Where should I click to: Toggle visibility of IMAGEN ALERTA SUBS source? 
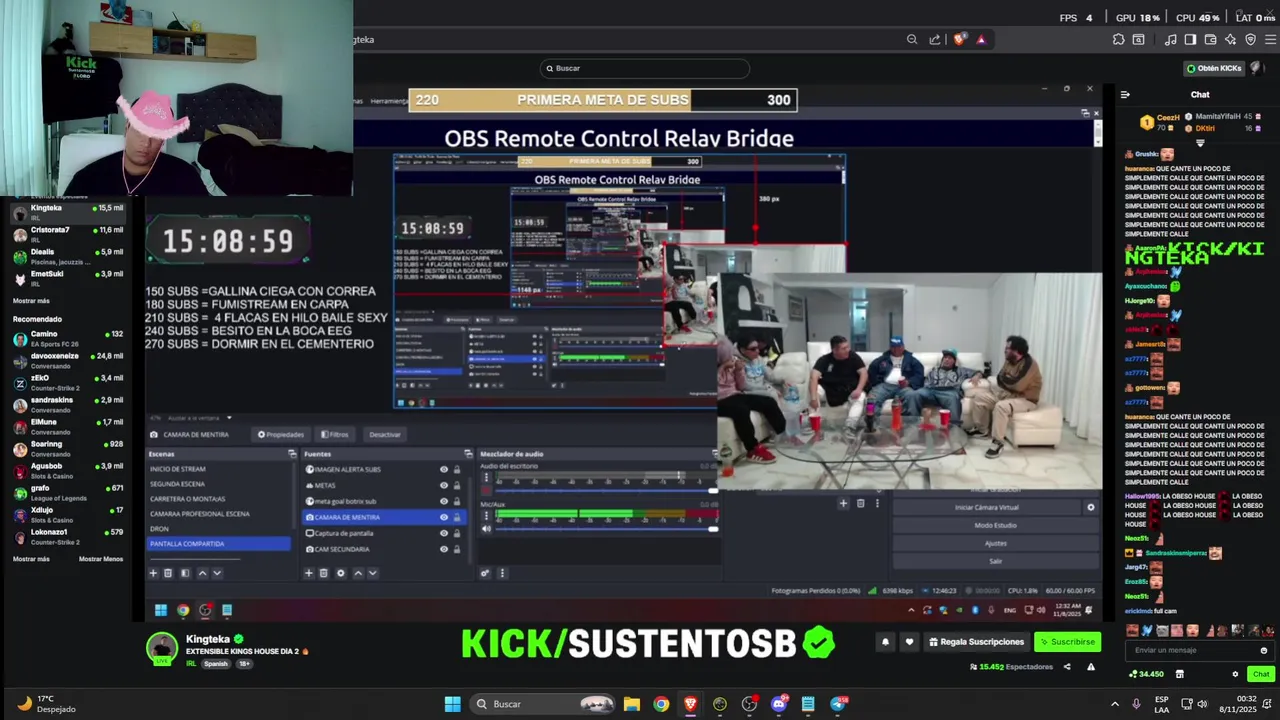point(444,469)
